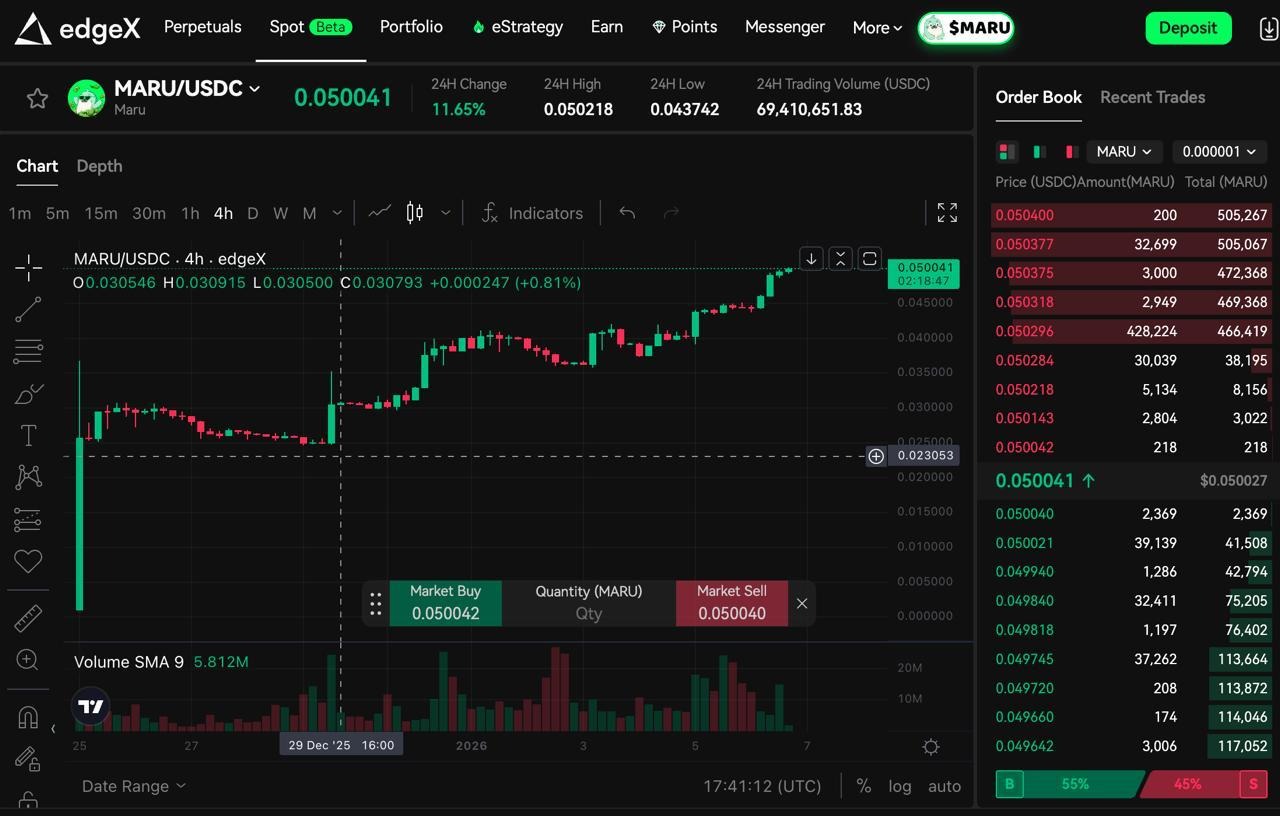Select the crosshair cursor tool
This screenshot has height=816, width=1280.
[28, 266]
